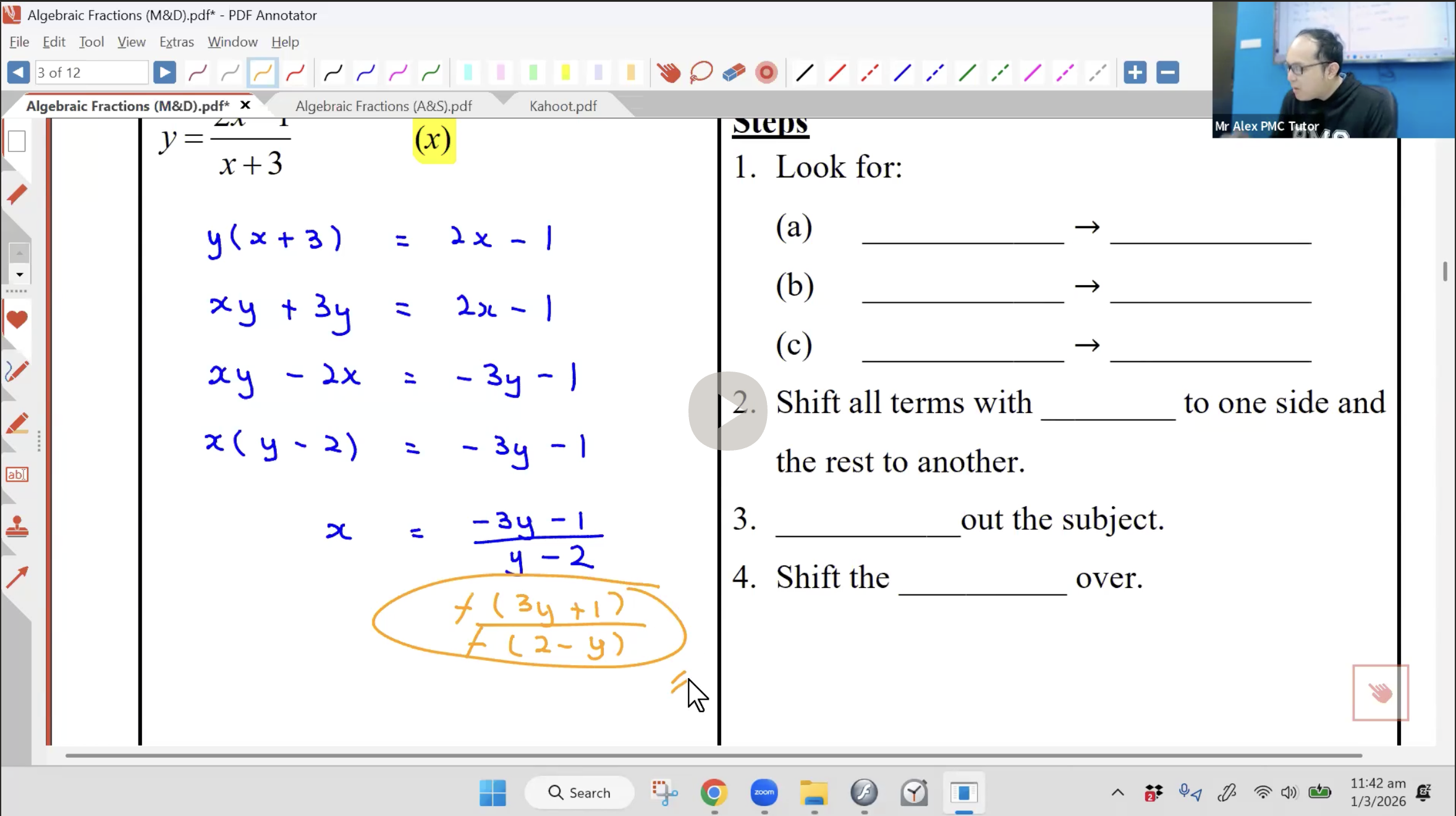Zoom out with the minus button
The image size is (1456, 816).
(1167, 72)
